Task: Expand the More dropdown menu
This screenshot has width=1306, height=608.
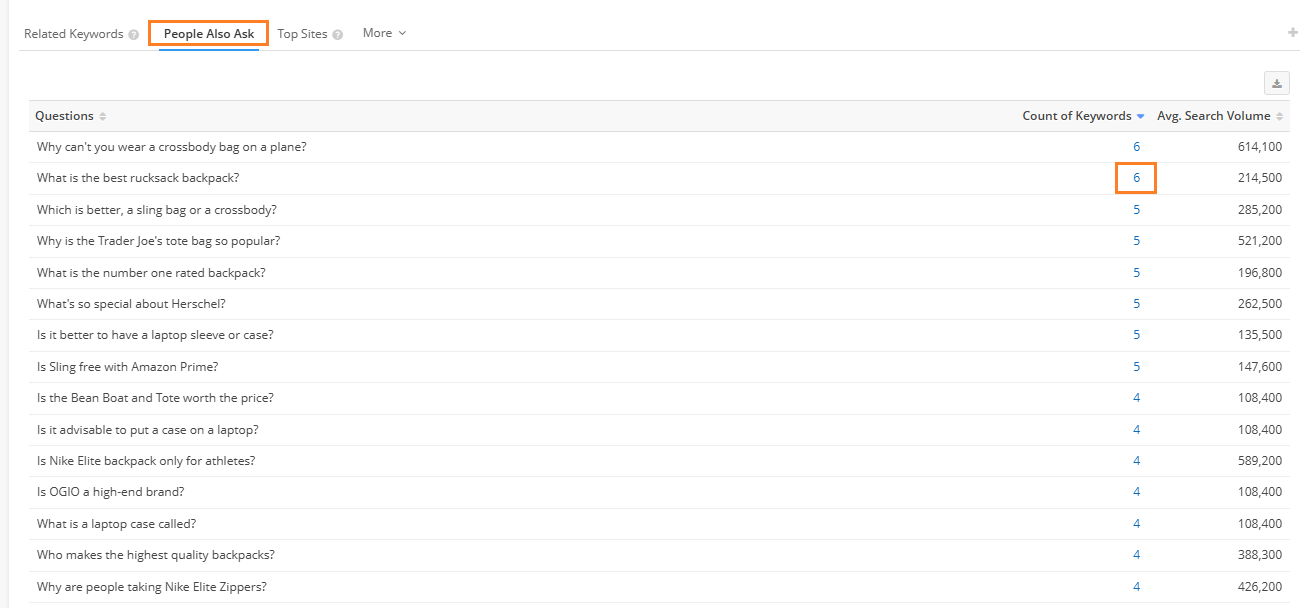Action: (x=384, y=33)
